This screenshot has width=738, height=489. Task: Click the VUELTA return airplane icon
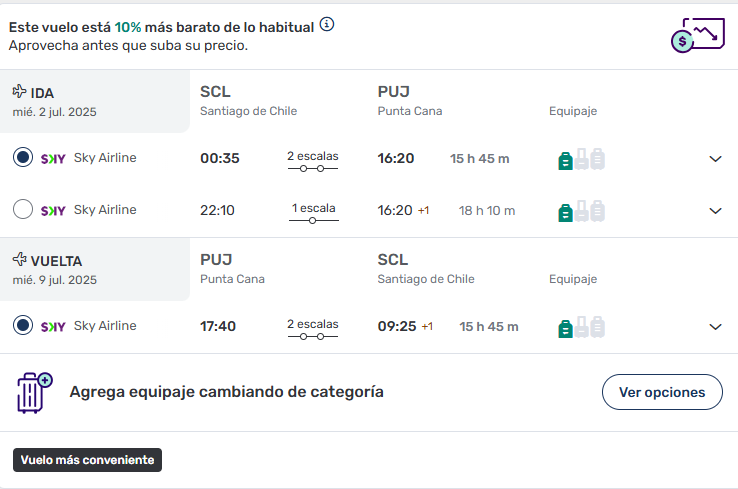pyautogui.click(x=19, y=259)
